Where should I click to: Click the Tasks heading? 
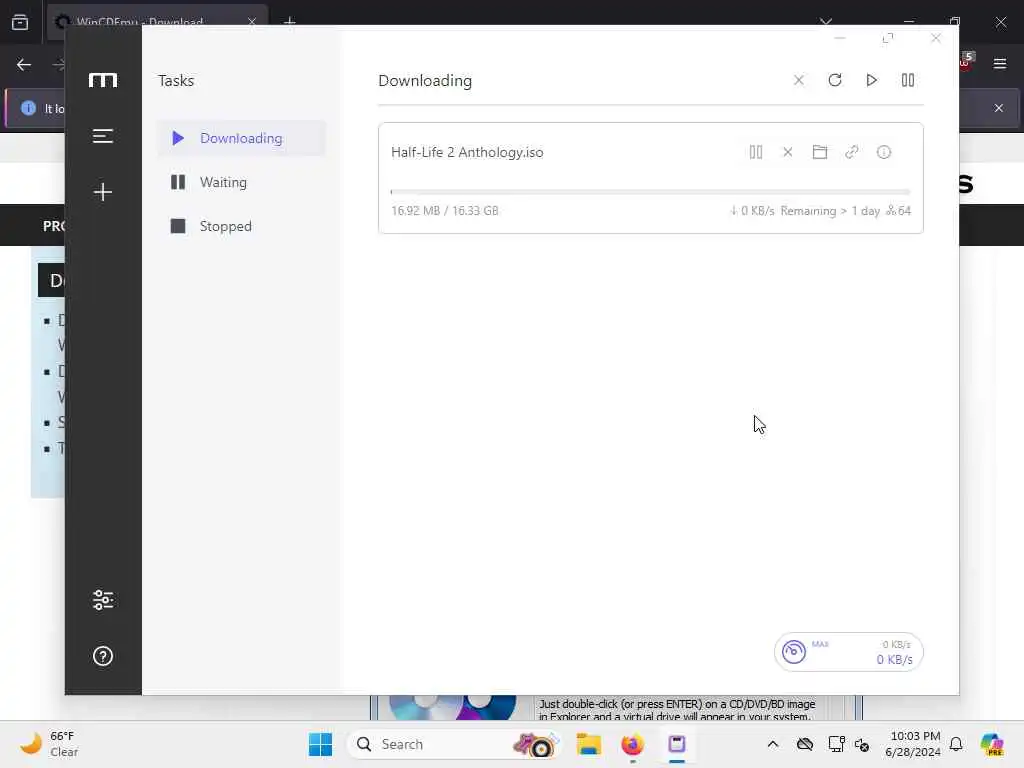[x=176, y=80]
